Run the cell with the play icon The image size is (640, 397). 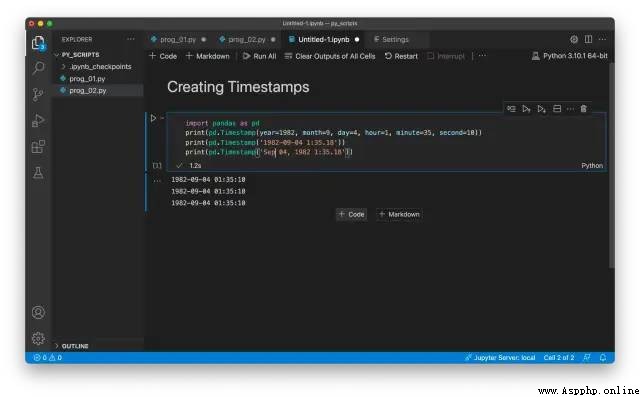(153, 118)
